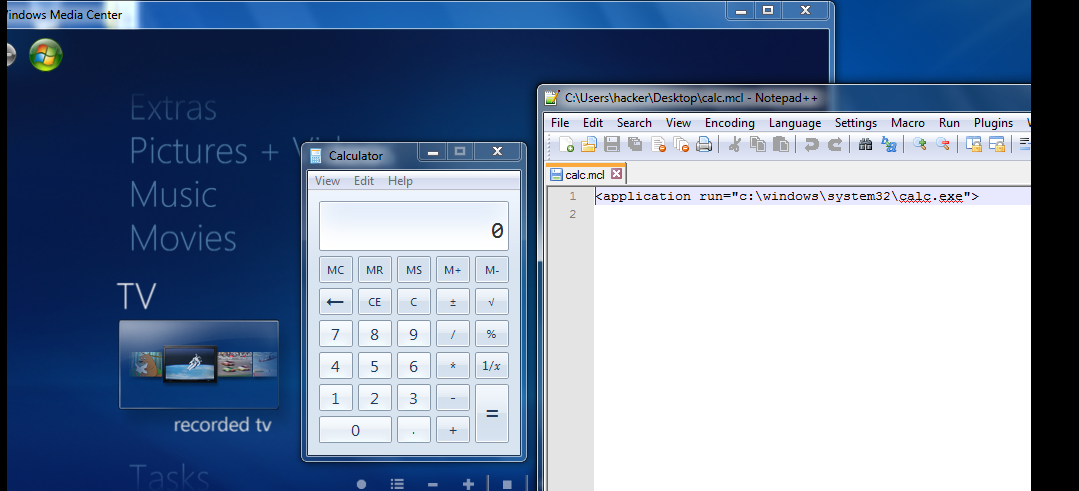
Task: Click the MS memory store button
Action: 414,270
